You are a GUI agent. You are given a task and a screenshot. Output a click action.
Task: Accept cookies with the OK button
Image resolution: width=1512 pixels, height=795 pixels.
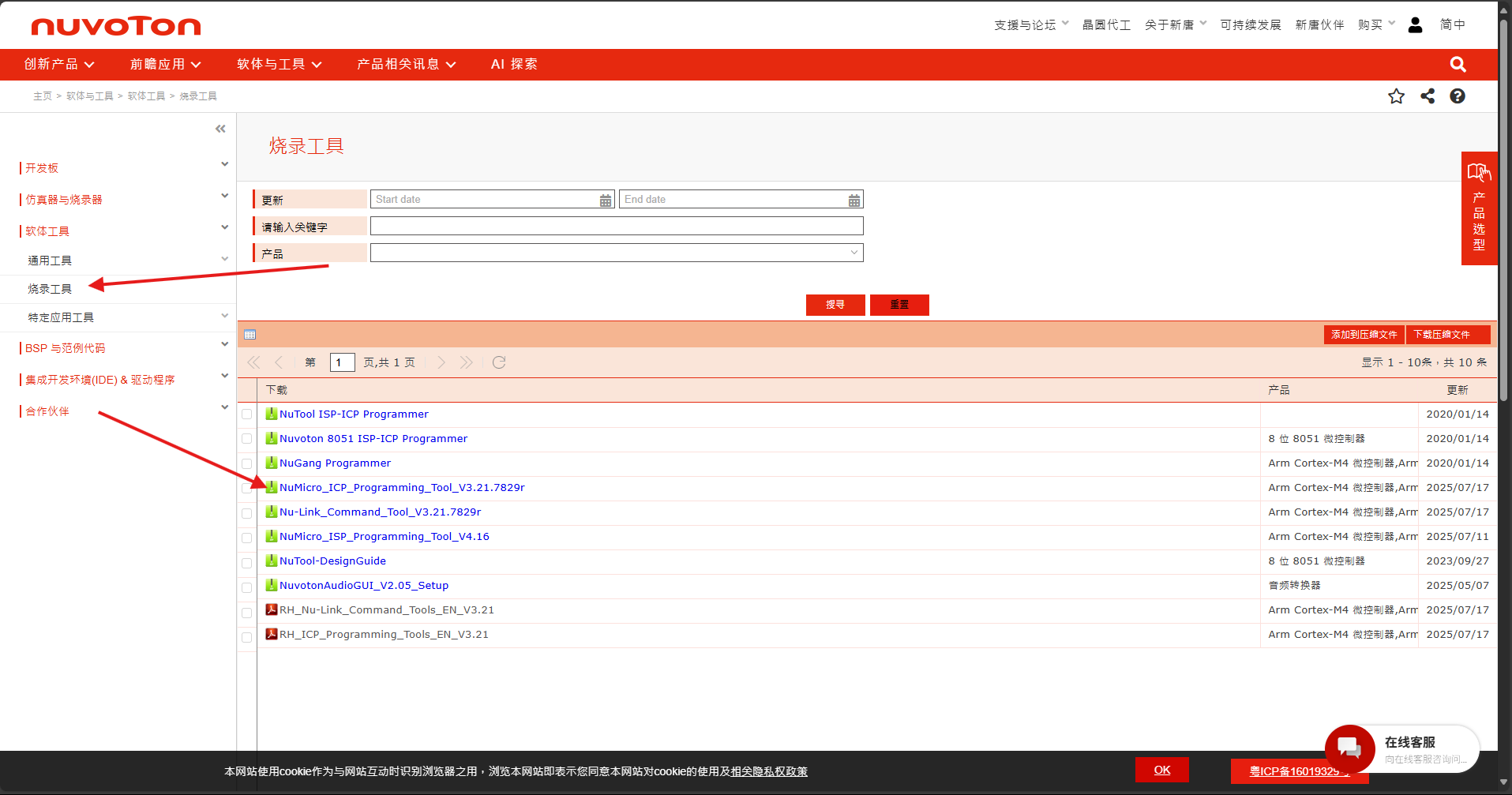(1162, 770)
